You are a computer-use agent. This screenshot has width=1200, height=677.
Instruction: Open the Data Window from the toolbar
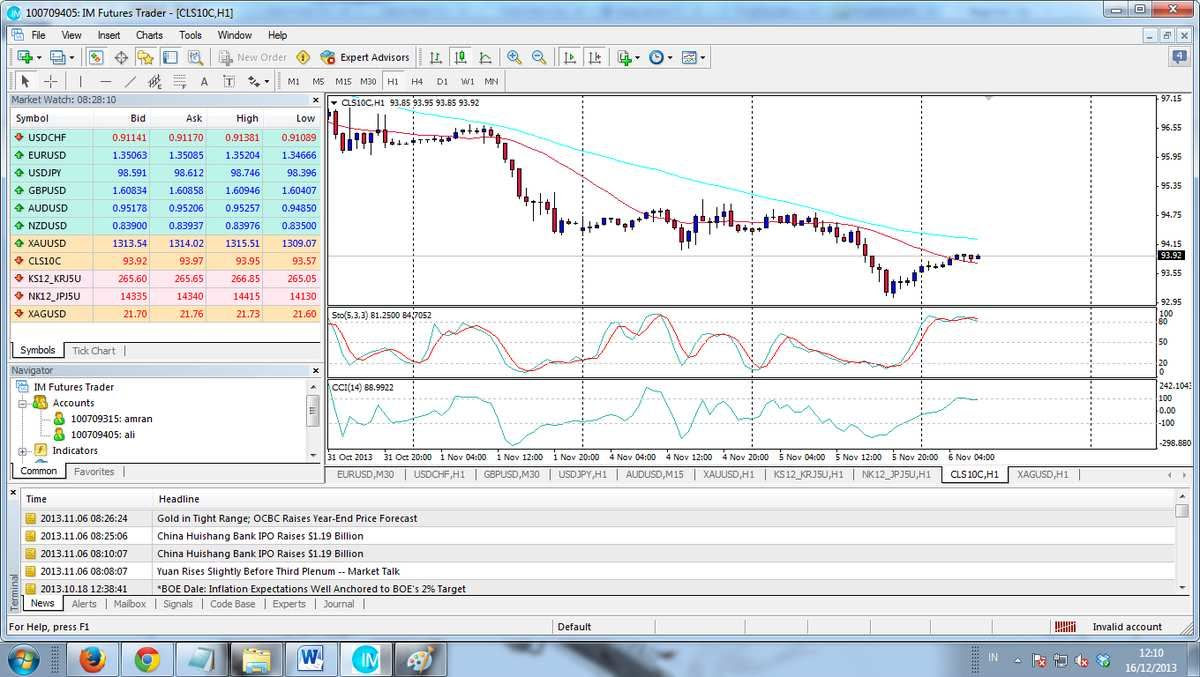pyautogui.click(x=122, y=57)
